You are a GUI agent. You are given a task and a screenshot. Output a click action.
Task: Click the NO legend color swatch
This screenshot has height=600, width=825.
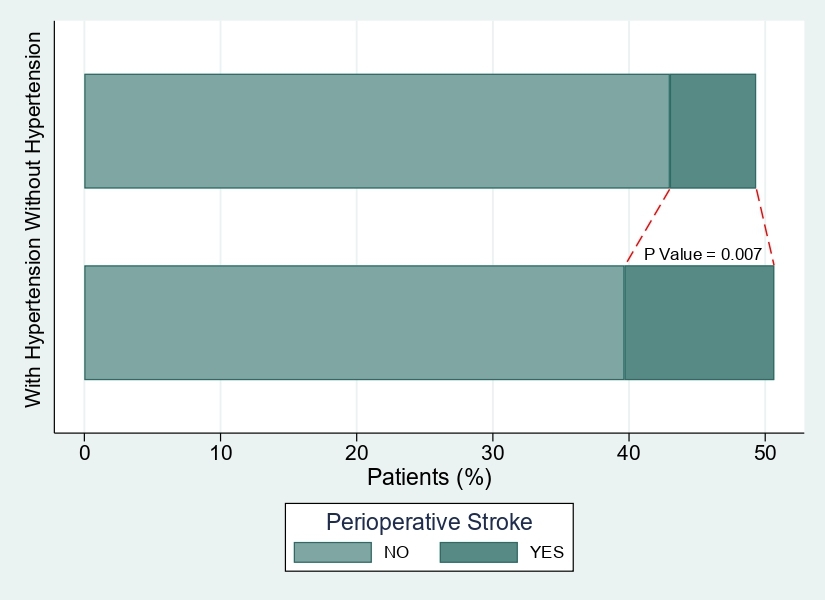[331, 552]
